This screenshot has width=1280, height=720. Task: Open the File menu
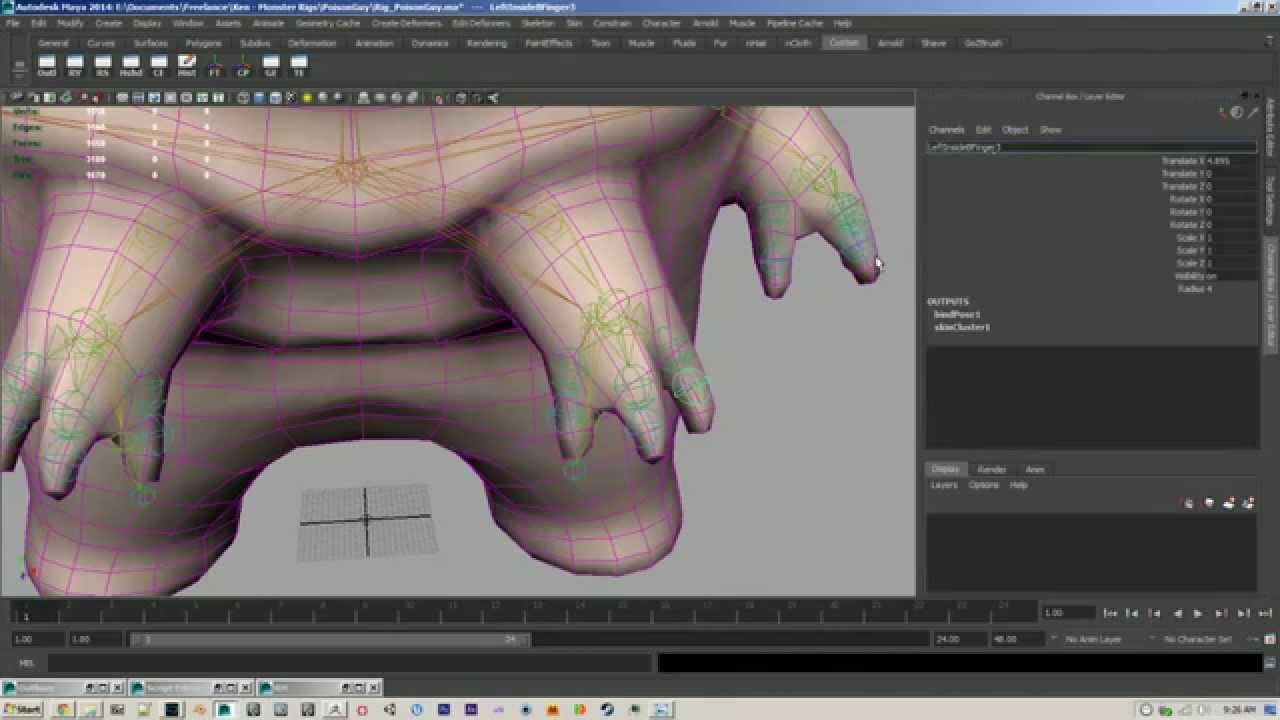coord(12,23)
